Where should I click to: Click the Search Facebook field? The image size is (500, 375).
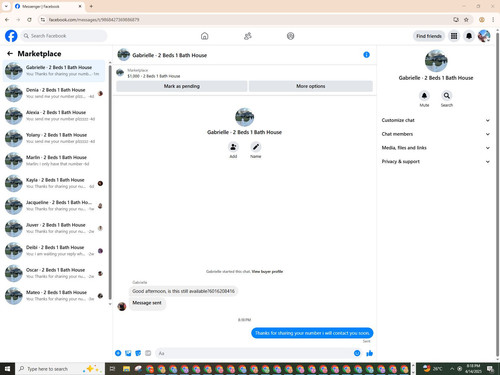click(x=64, y=36)
